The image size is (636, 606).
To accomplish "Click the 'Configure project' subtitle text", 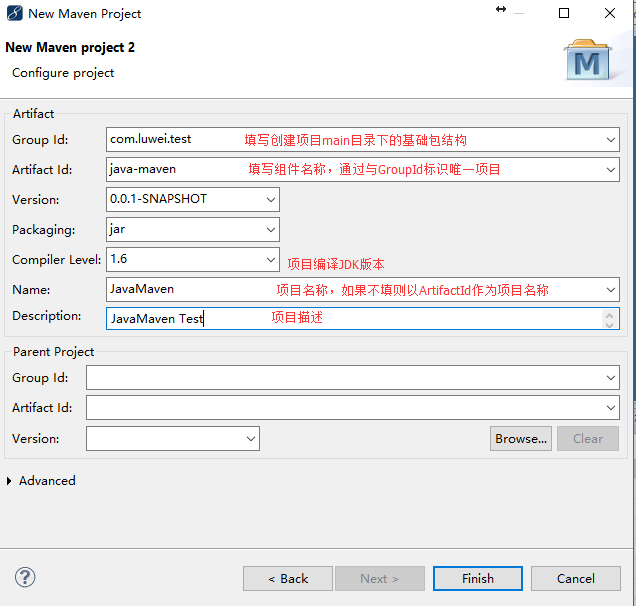I will coord(63,73).
